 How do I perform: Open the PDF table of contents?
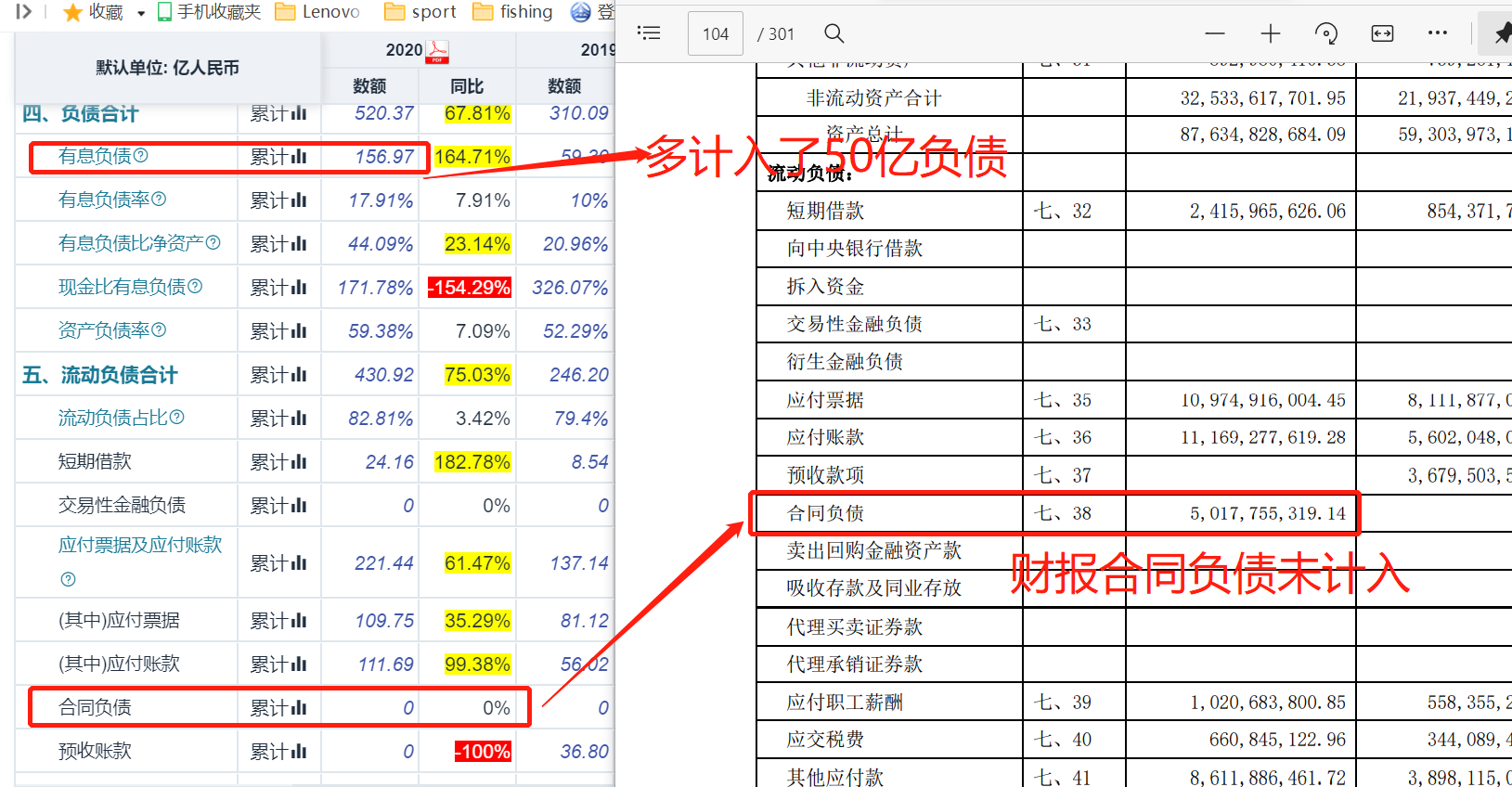(649, 33)
